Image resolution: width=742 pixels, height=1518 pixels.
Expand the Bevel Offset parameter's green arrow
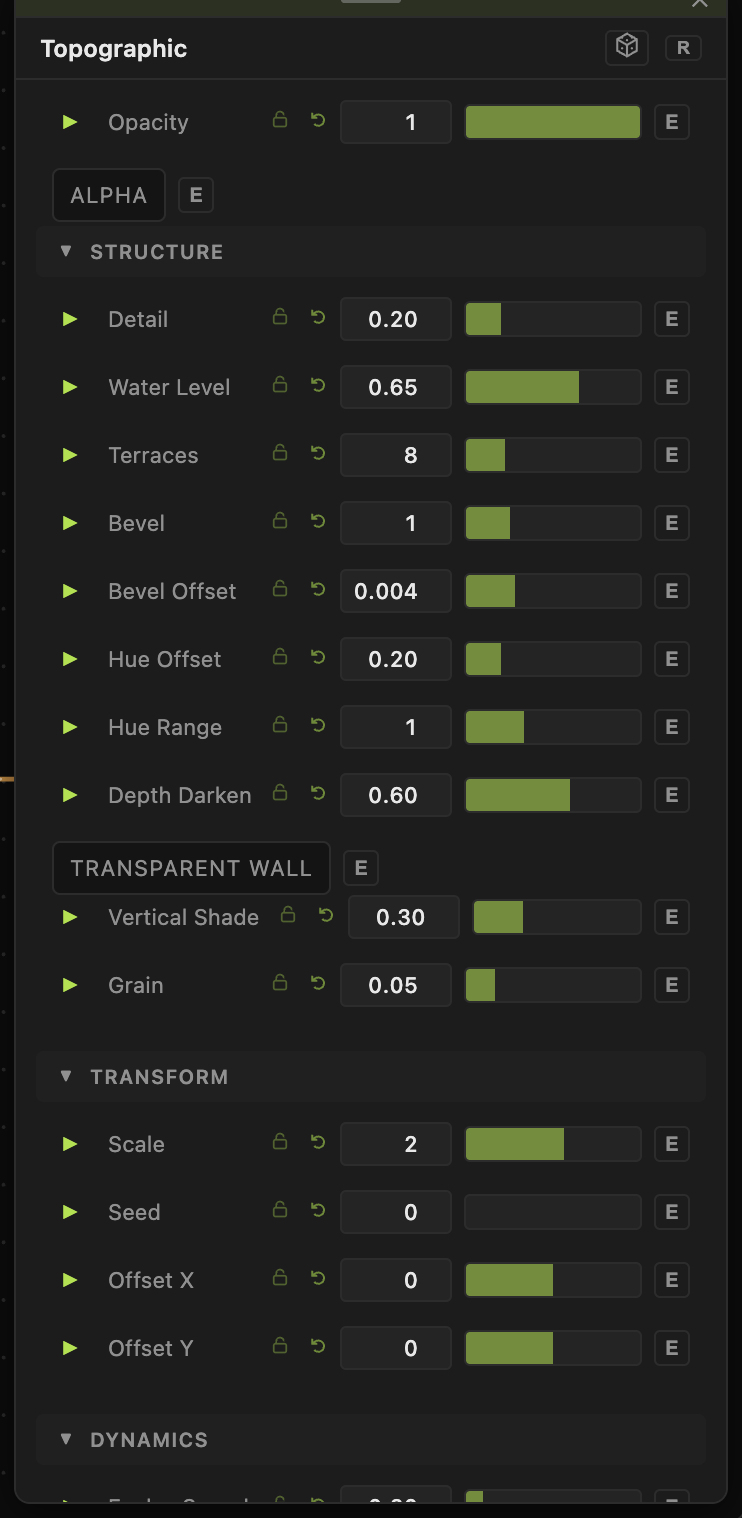click(70, 591)
